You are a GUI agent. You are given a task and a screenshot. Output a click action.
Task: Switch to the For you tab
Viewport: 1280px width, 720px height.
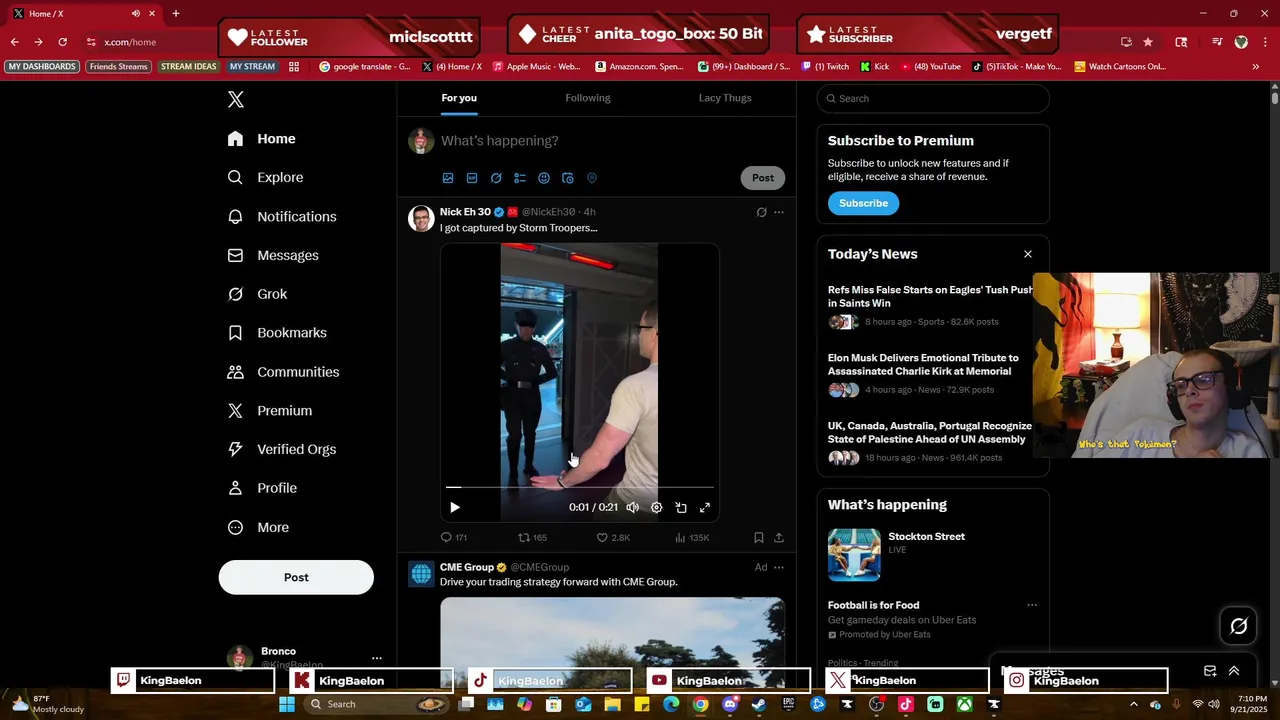(459, 98)
